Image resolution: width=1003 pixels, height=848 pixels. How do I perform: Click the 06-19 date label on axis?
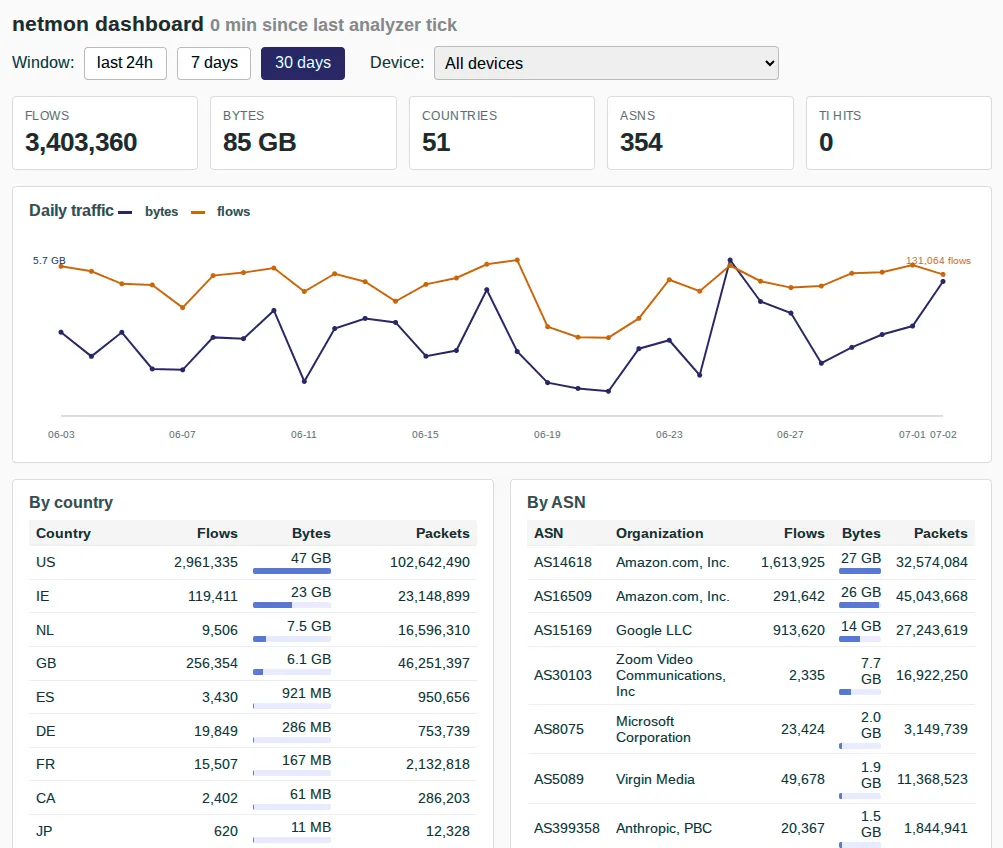tap(547, 434)
